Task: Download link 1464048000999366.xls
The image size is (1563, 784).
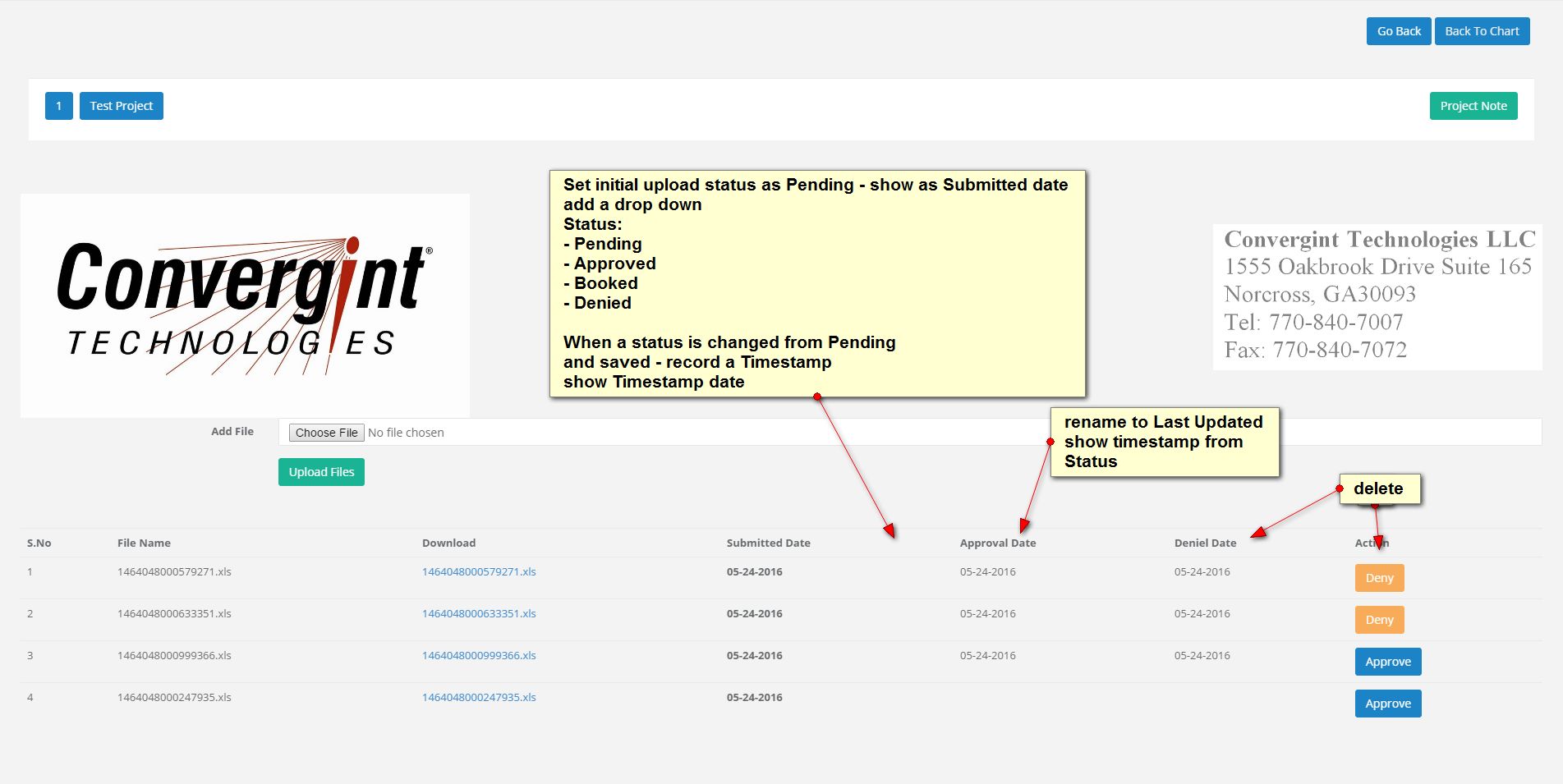Action: pos(479,656)
